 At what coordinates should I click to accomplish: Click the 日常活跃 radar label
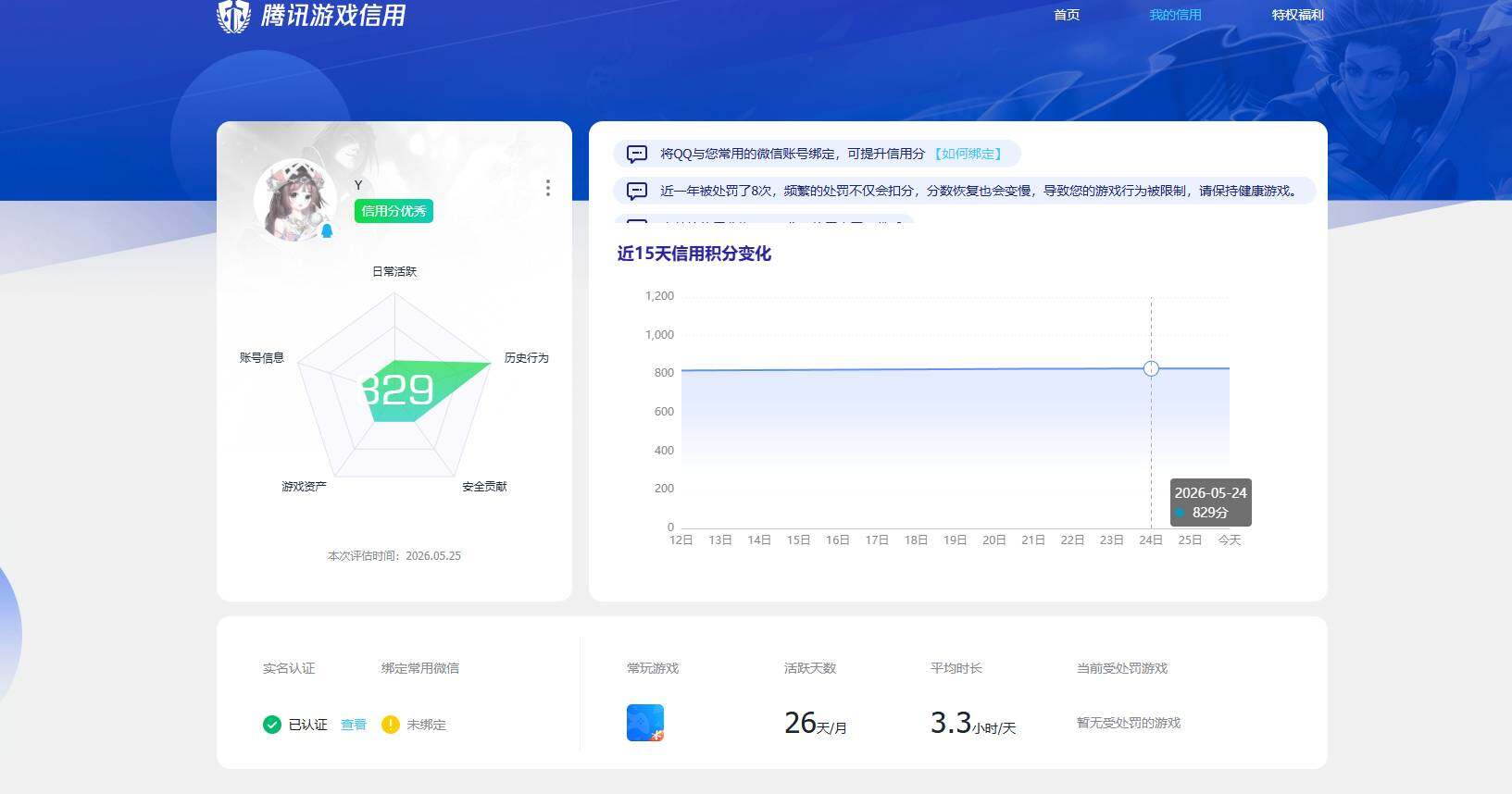point(394,271)
